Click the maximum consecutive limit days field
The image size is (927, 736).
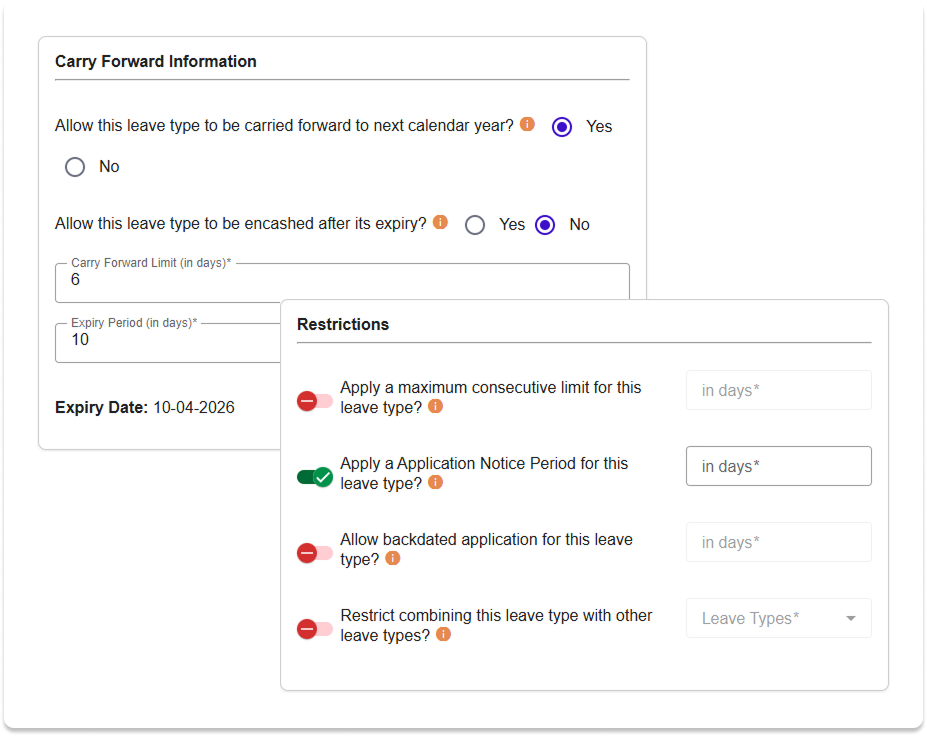779,390
